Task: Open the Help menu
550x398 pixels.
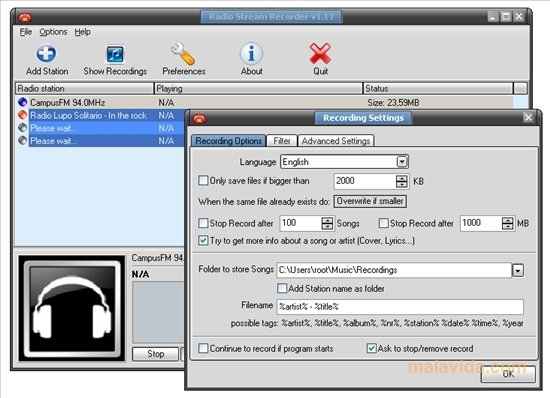Action: coord(82,32)
